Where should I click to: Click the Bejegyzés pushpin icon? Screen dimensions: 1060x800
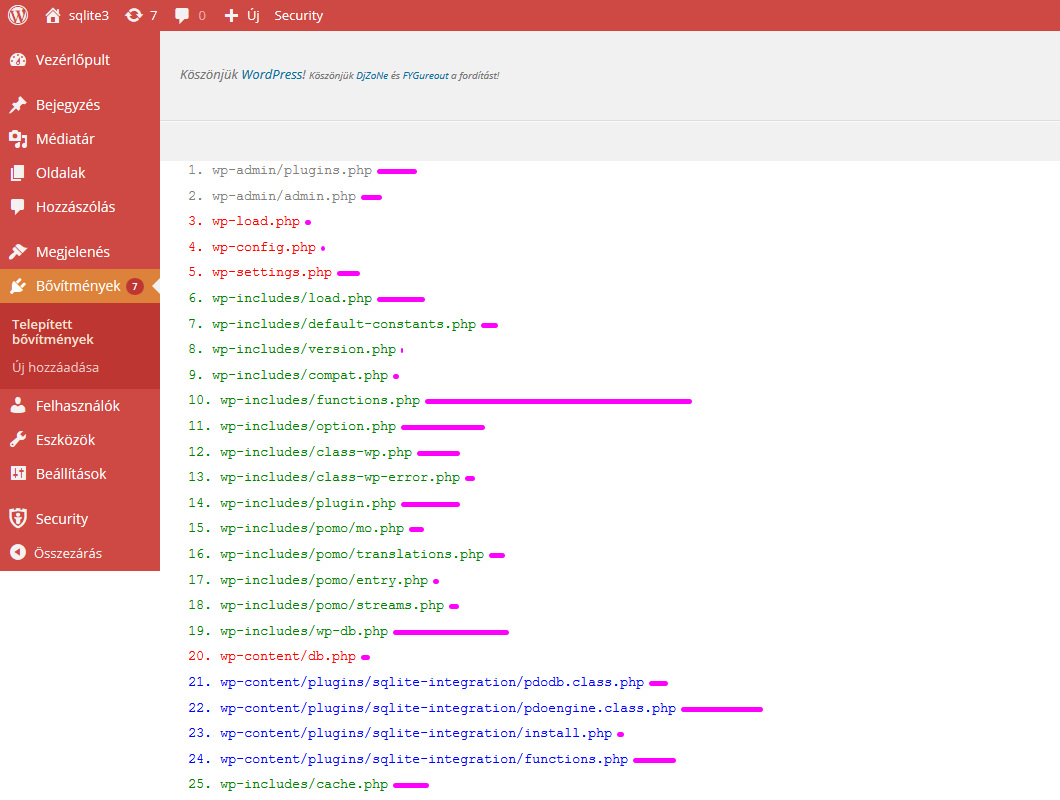(18, 105)
